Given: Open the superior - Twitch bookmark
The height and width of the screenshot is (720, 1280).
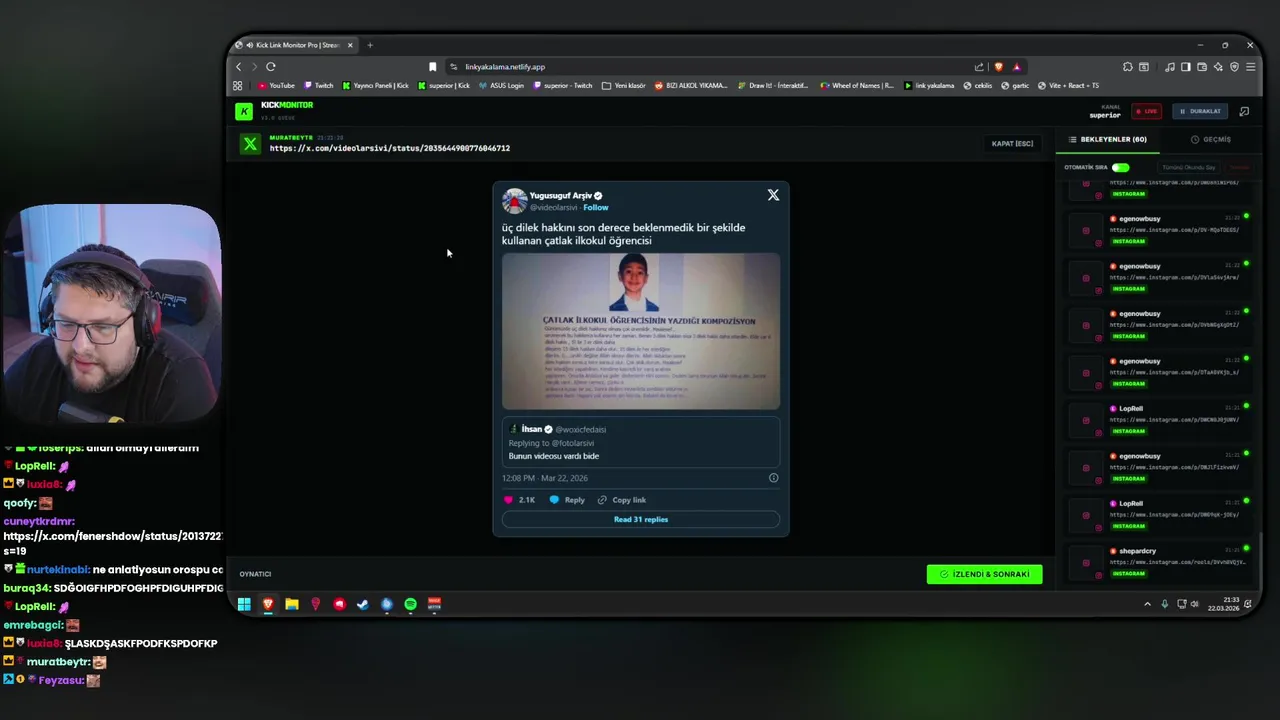Looking at the screenshot, I should [x=563, y=86].
